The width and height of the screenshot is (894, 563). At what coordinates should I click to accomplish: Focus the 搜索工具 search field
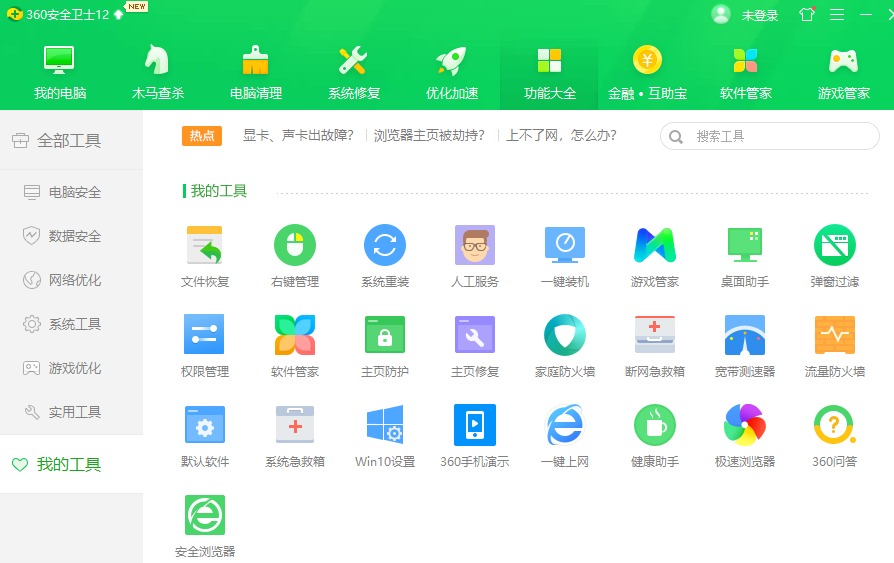coord(770,136)
